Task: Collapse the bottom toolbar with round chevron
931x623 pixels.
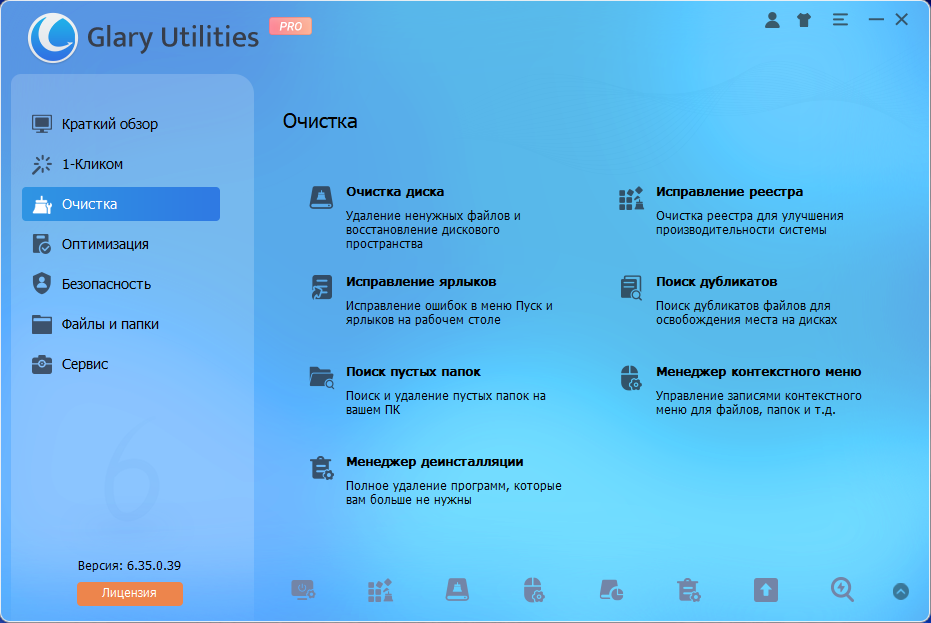Action: tap(901, 591)
